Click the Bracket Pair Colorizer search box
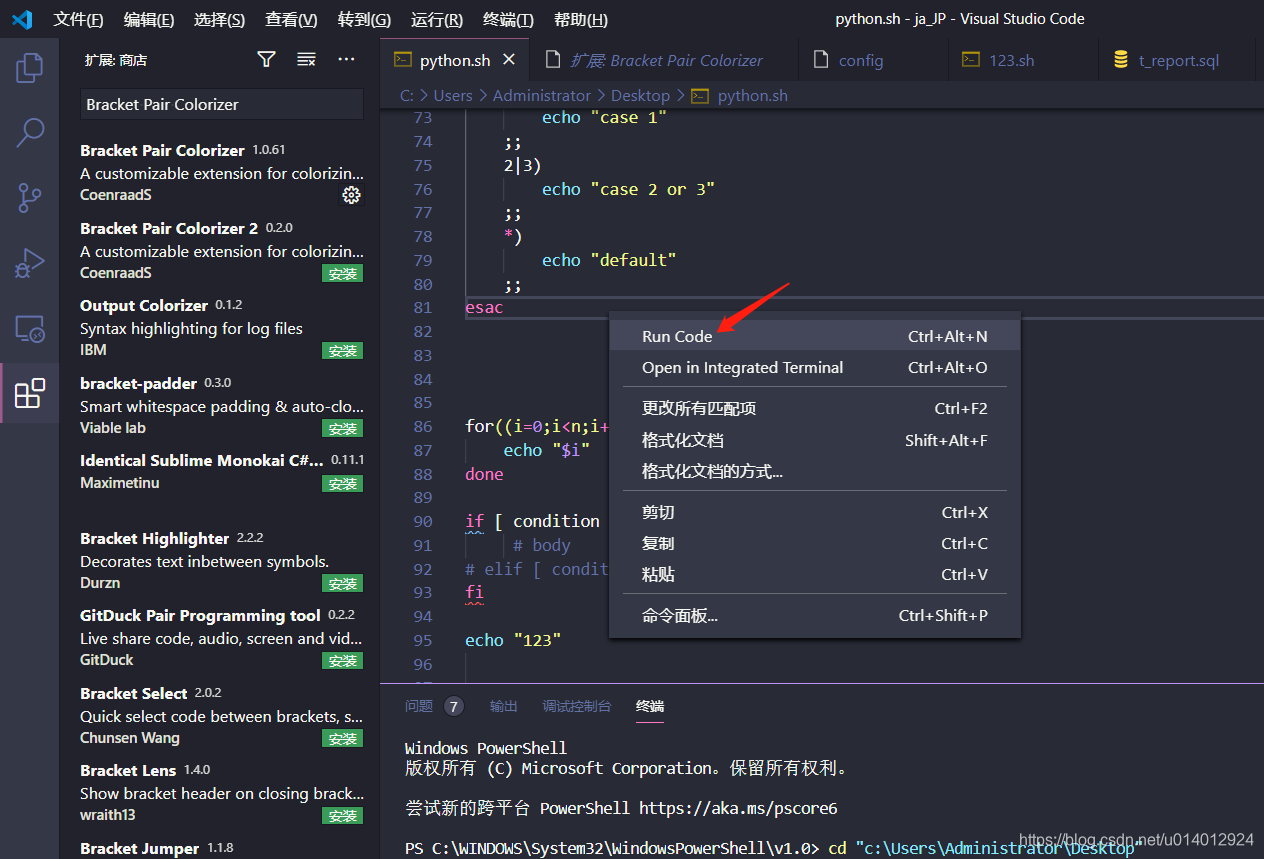The width and height of the screenshot is (1264, 859). 221,104
